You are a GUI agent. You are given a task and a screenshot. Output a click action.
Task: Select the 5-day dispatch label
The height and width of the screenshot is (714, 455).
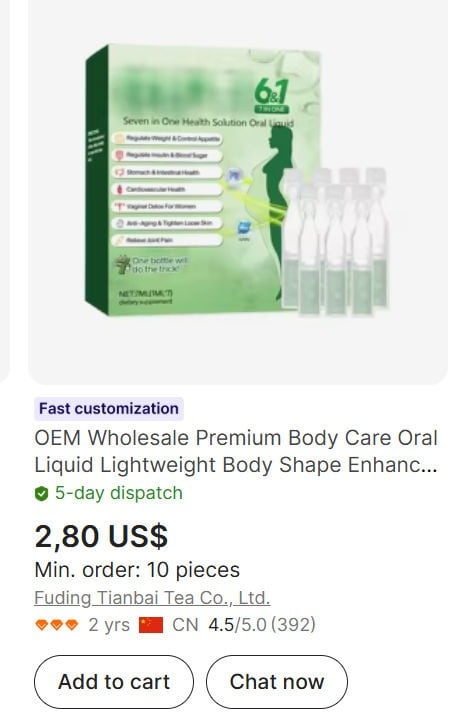pos(119,493)
